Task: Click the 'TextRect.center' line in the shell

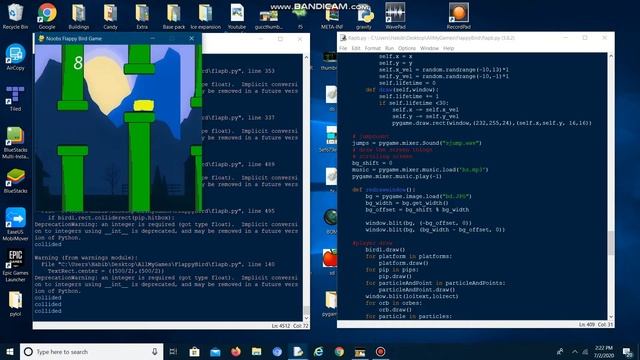Action: (106, 271)
